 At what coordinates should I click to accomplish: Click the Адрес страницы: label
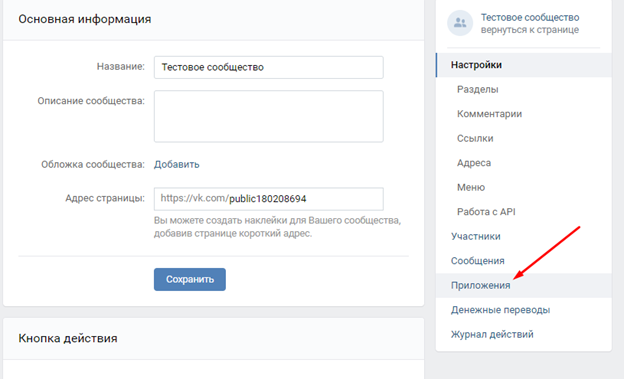pyautogui.click(x=105, y=198)
